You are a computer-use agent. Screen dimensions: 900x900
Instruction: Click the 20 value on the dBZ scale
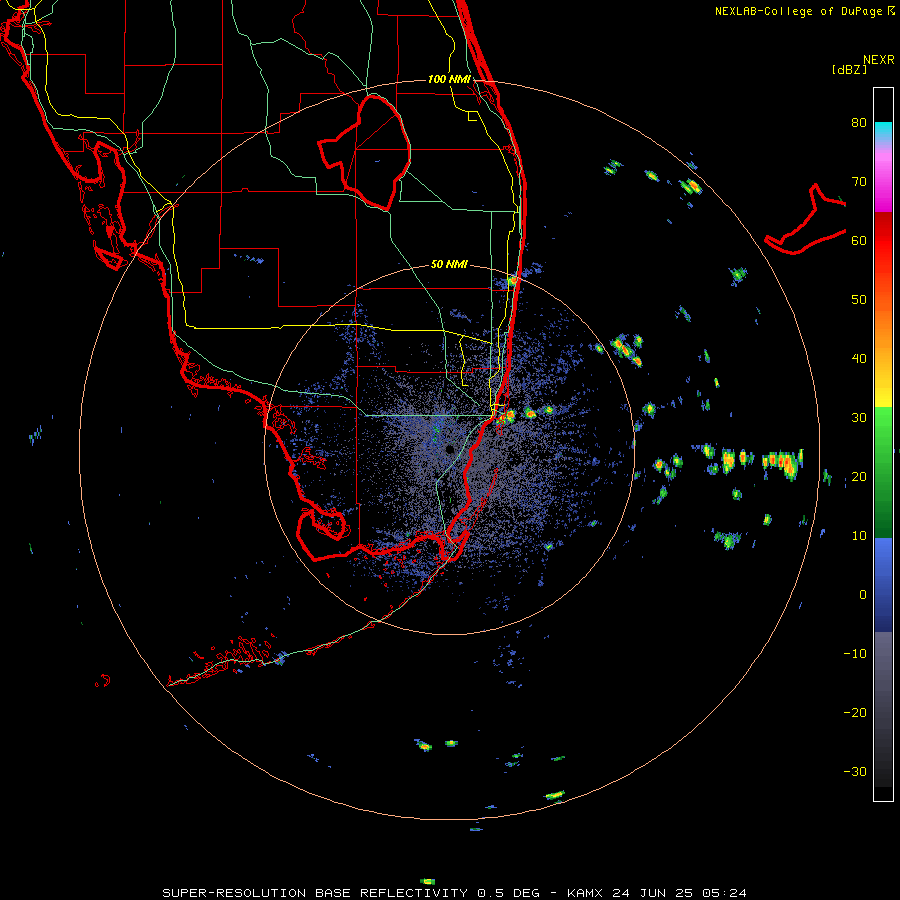click(x=859, y=477)
